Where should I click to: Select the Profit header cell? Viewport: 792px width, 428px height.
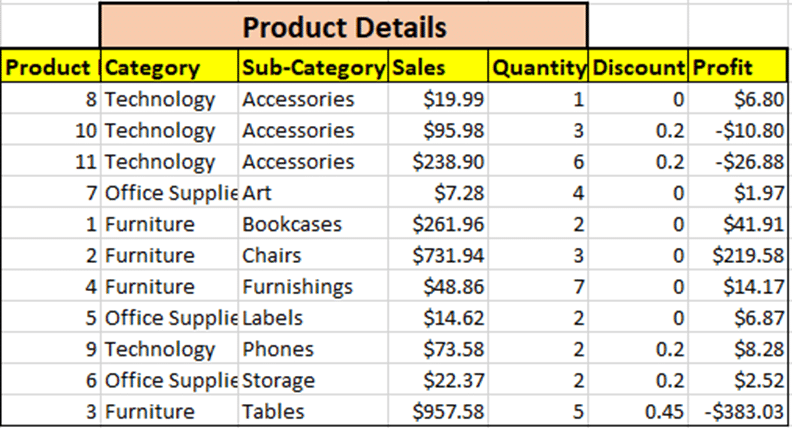737,66
